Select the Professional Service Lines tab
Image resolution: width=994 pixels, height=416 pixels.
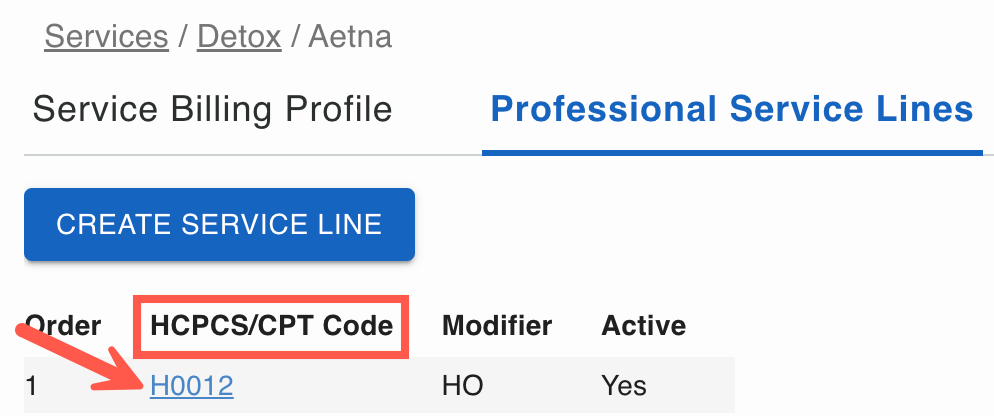pos(732,108)
